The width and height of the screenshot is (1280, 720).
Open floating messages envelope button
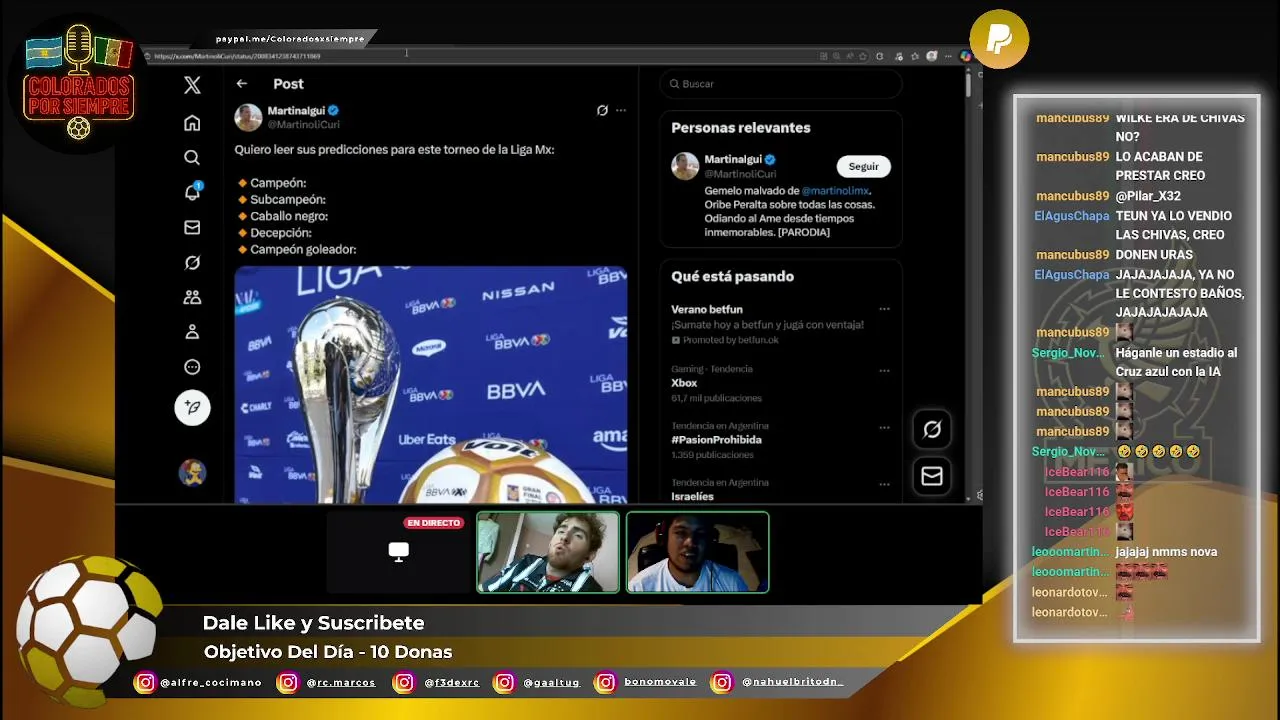932,477
